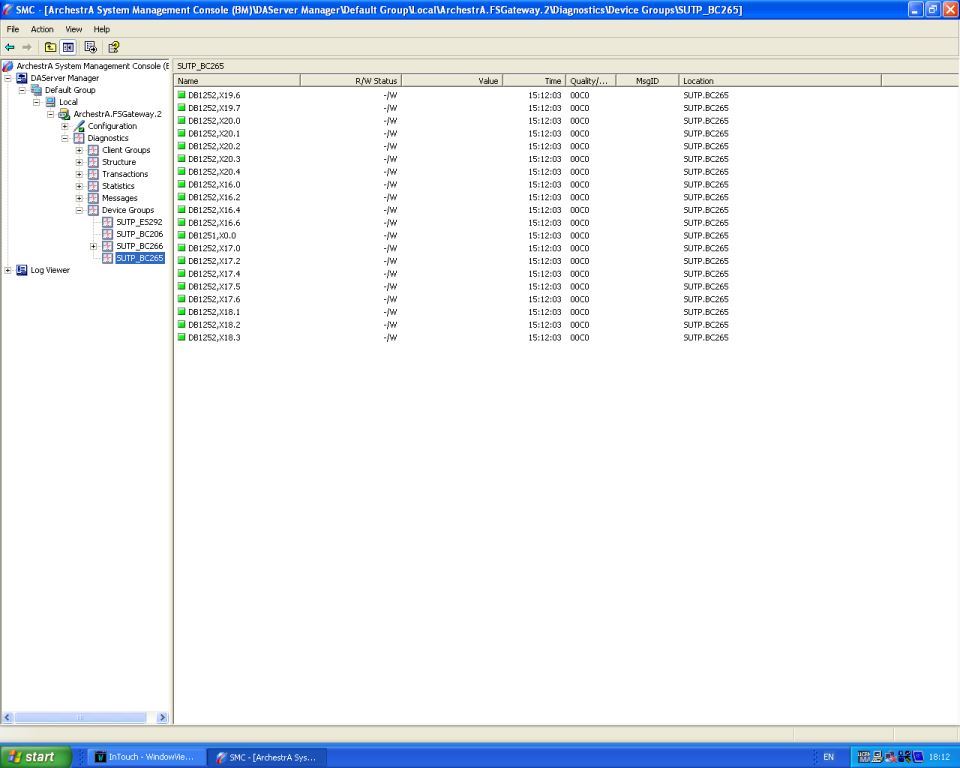Open the Action menu

click(42, 29)
